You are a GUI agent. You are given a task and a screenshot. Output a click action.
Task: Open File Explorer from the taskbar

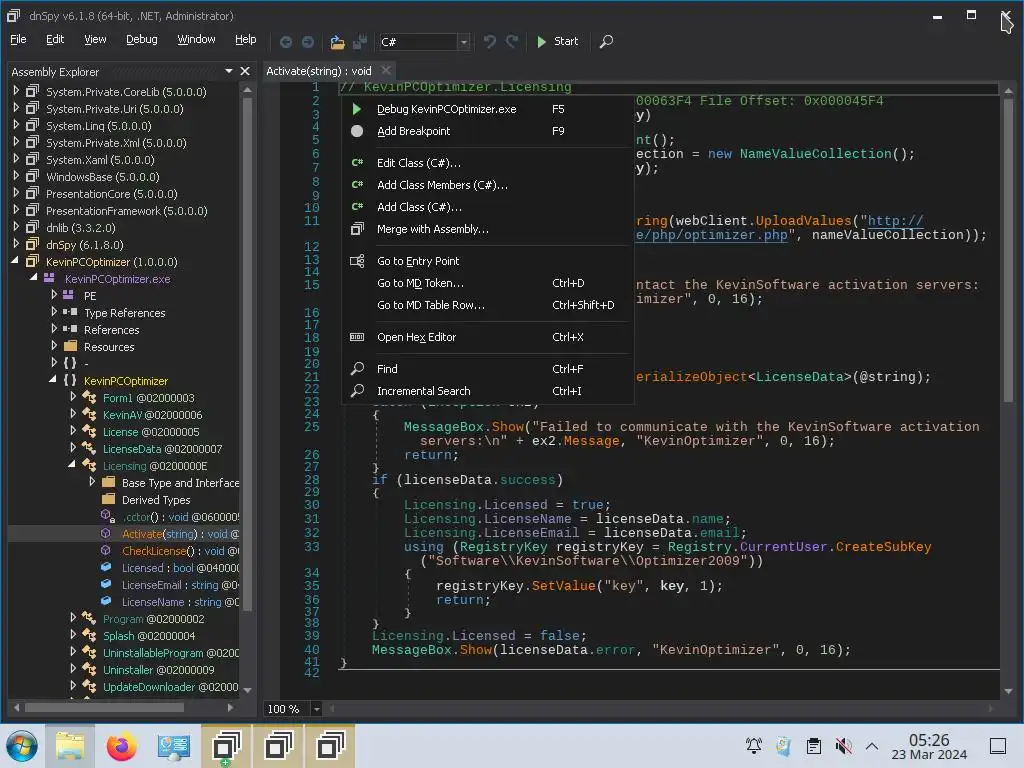coord(70,746)
